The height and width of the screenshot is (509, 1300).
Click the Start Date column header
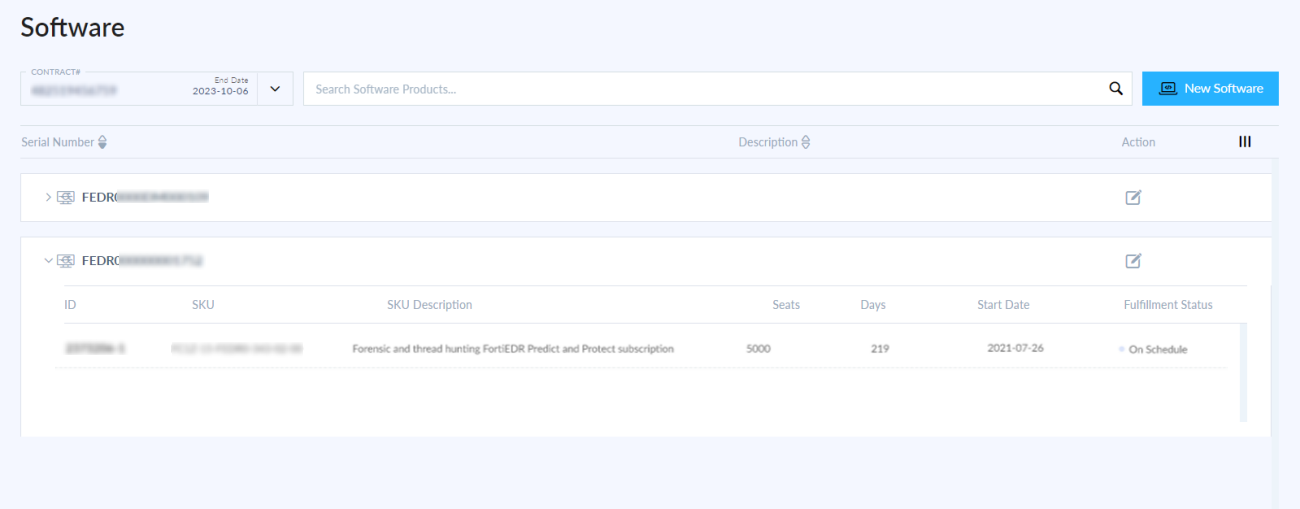point(1003,305)
